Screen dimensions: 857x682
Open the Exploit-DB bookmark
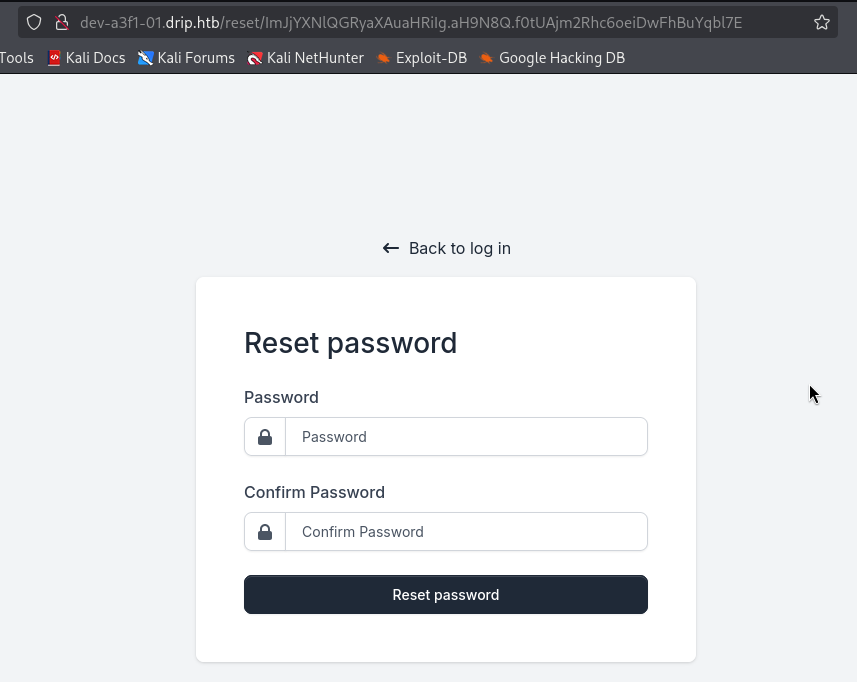(422, 58)
